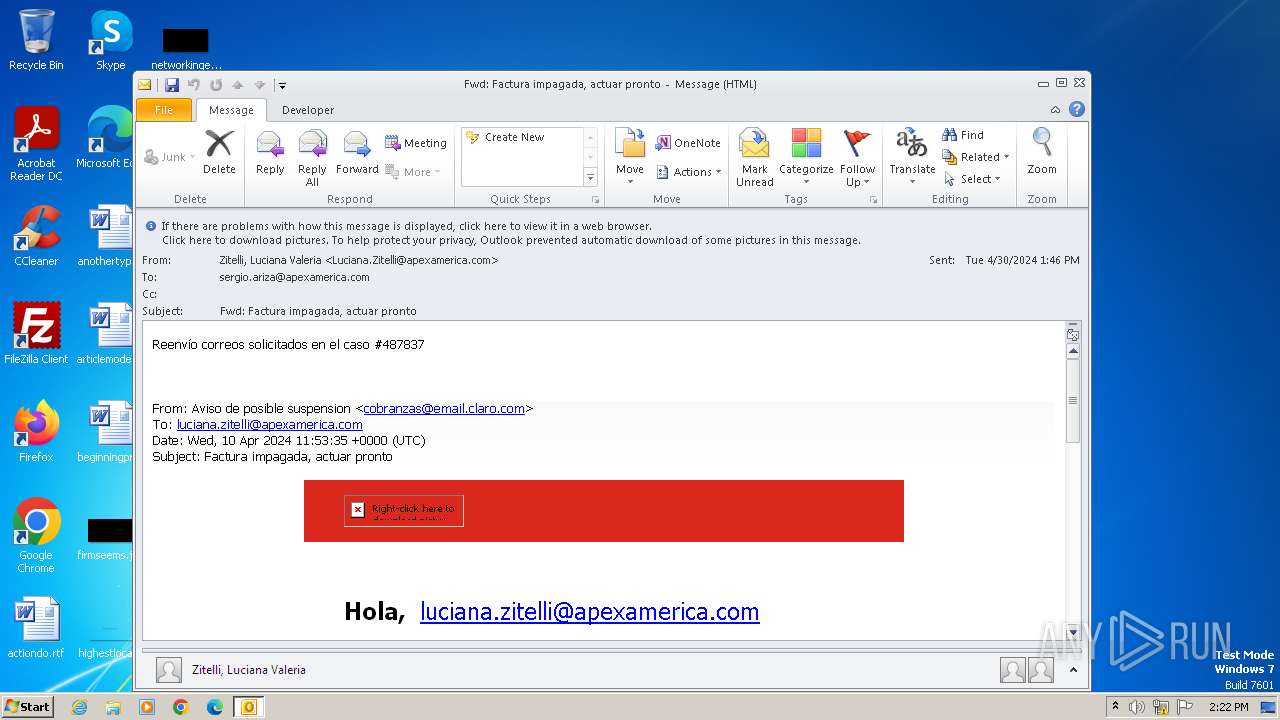Open Outlook Help question mark
1280x720 pixels.
[x=1077, y=110]
